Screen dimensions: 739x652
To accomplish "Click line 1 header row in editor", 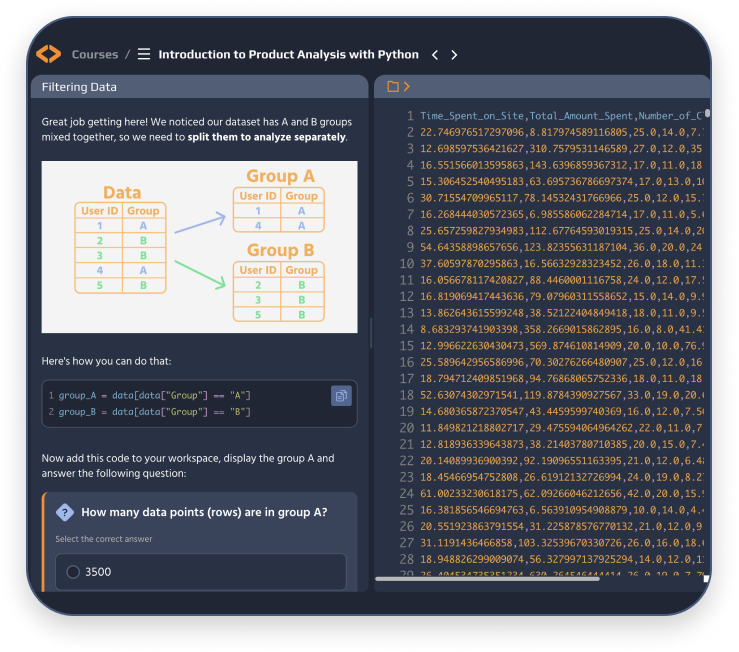I will [x=560, y=116].
